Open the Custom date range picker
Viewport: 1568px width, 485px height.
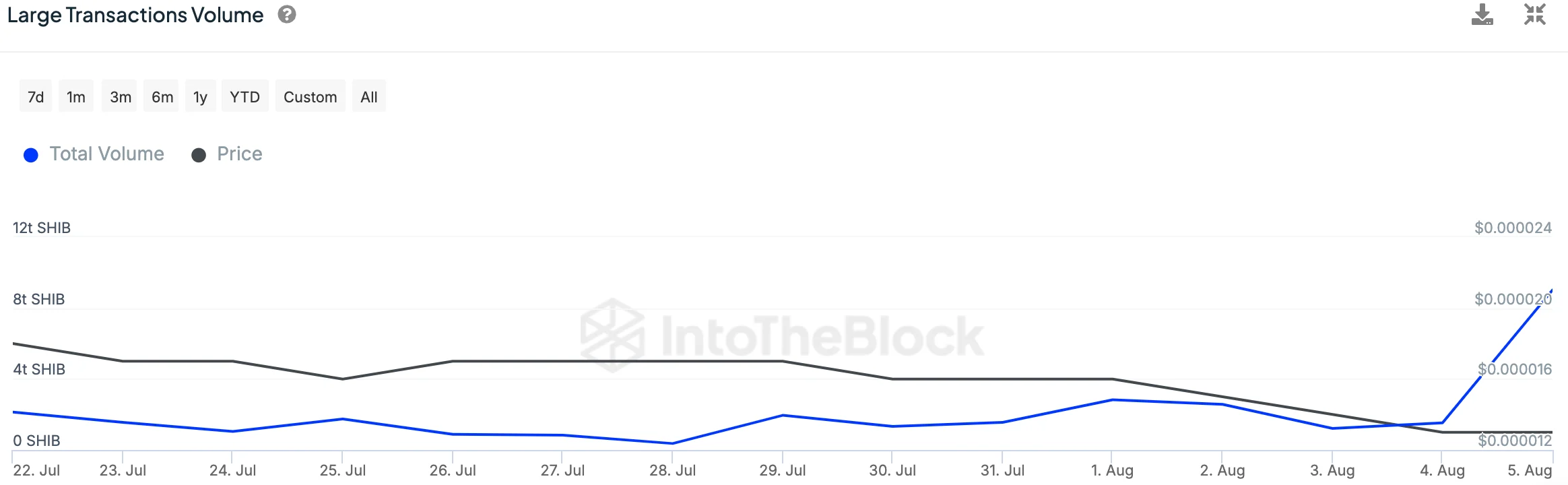pyautogui.click(x=310, y=97)
